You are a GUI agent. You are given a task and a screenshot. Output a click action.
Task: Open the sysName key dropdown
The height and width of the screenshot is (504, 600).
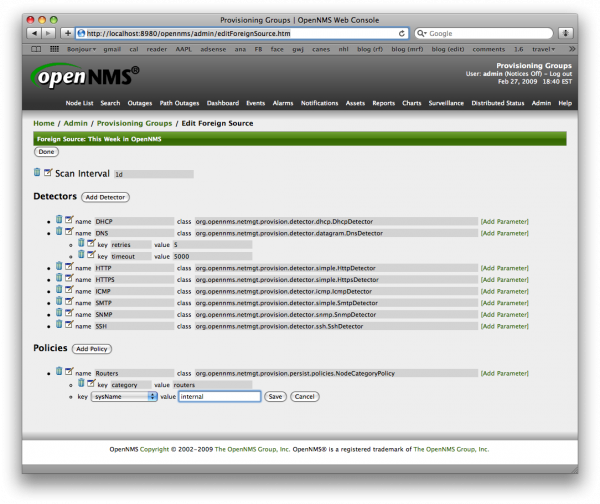[x=124, y=396]
